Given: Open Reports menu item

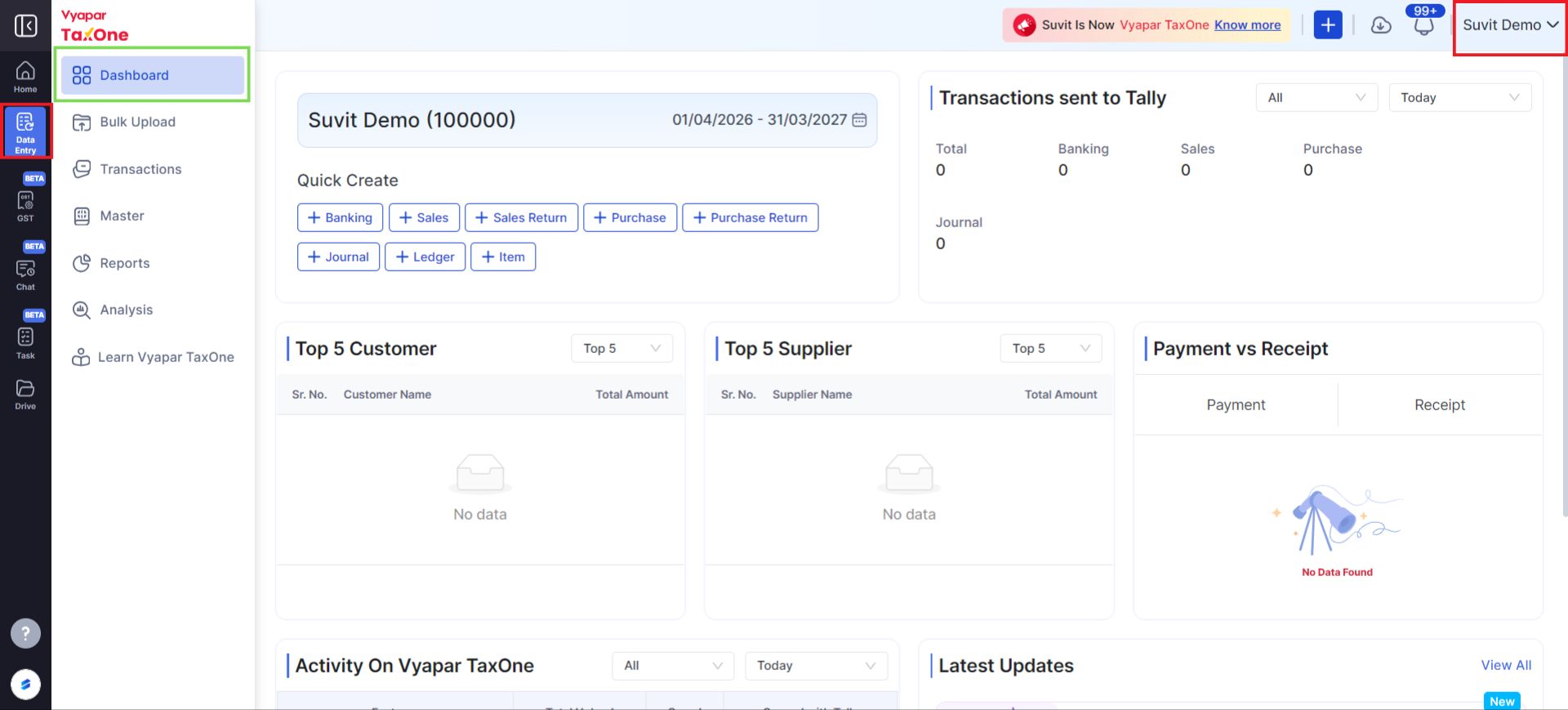Looking at the screenshot, I should click(x=153, y=263).
